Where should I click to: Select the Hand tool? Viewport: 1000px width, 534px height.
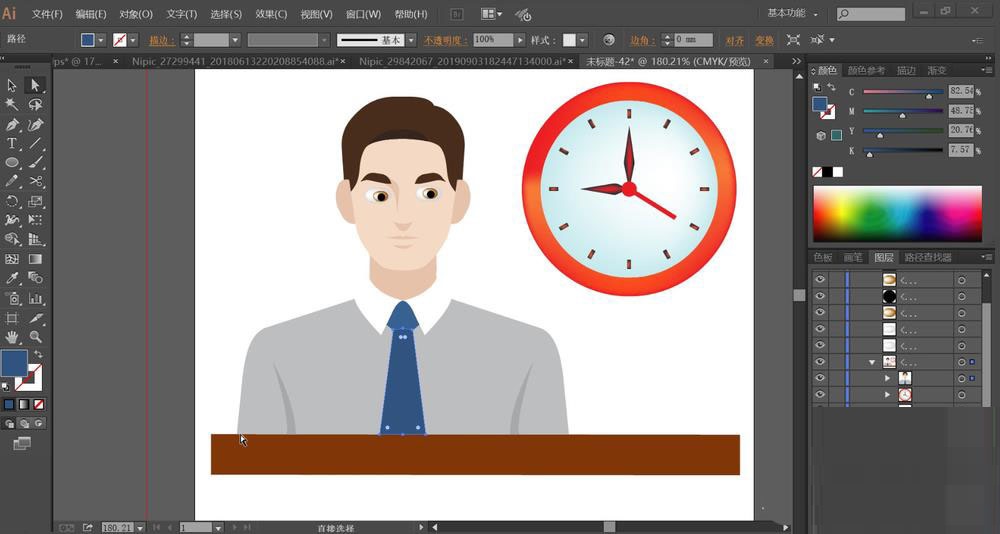12,337
